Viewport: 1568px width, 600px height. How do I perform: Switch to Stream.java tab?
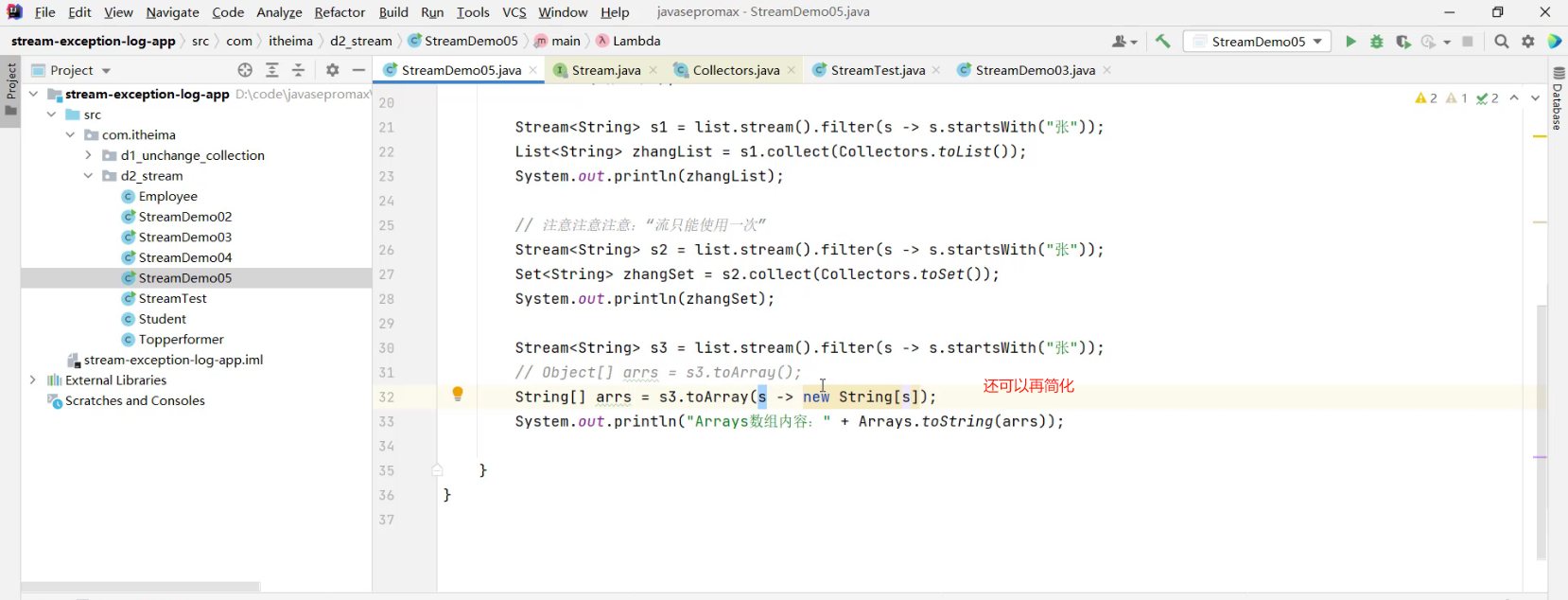(605, 70)
